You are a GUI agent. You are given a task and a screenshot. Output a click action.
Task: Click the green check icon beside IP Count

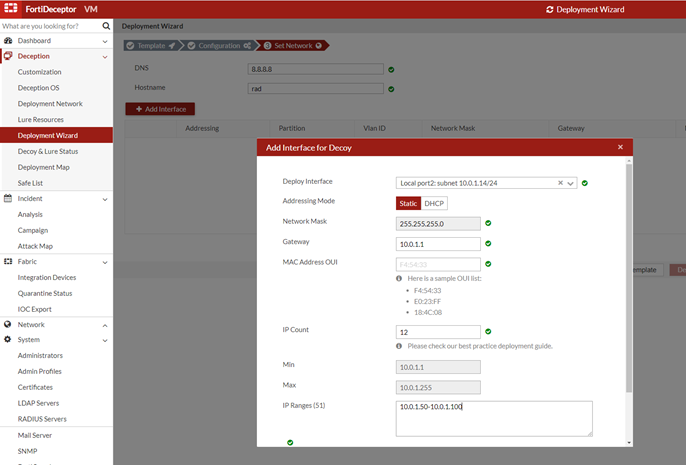coord(488,332)
